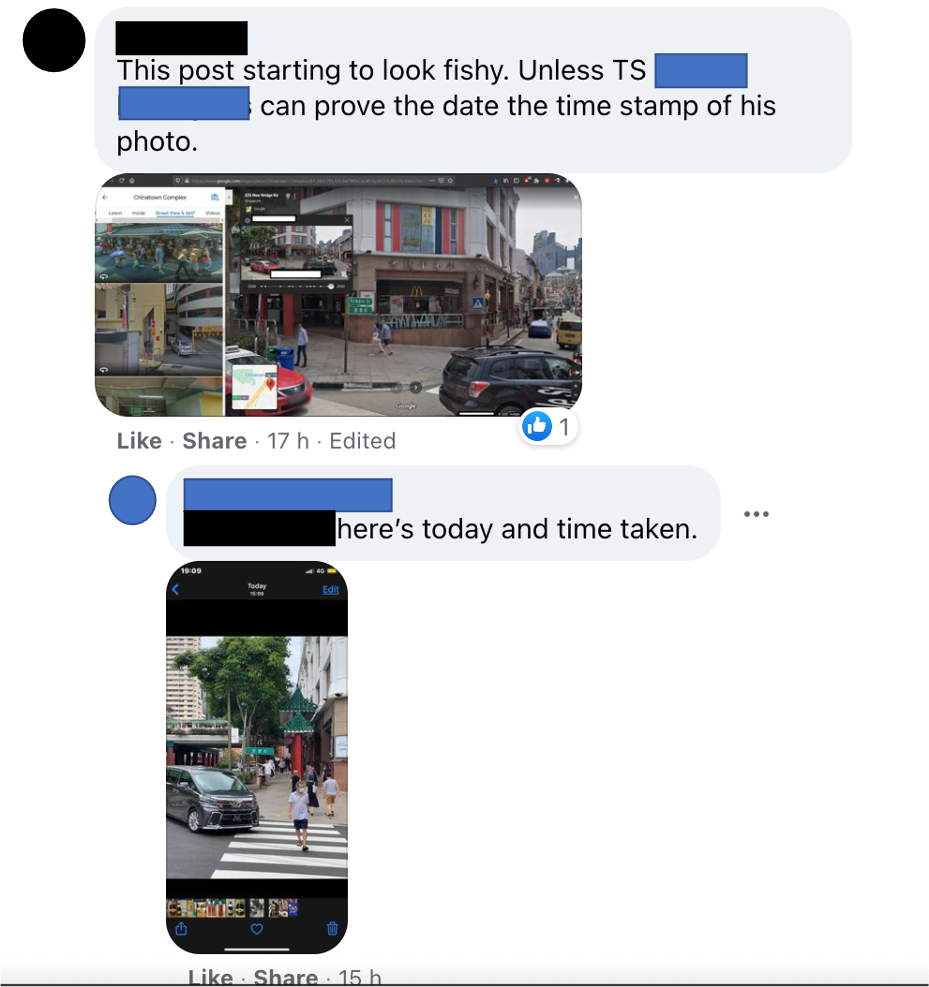Open the Google Street View screenshot image
This screenshot has width=929, height=987.
point(338,295)
